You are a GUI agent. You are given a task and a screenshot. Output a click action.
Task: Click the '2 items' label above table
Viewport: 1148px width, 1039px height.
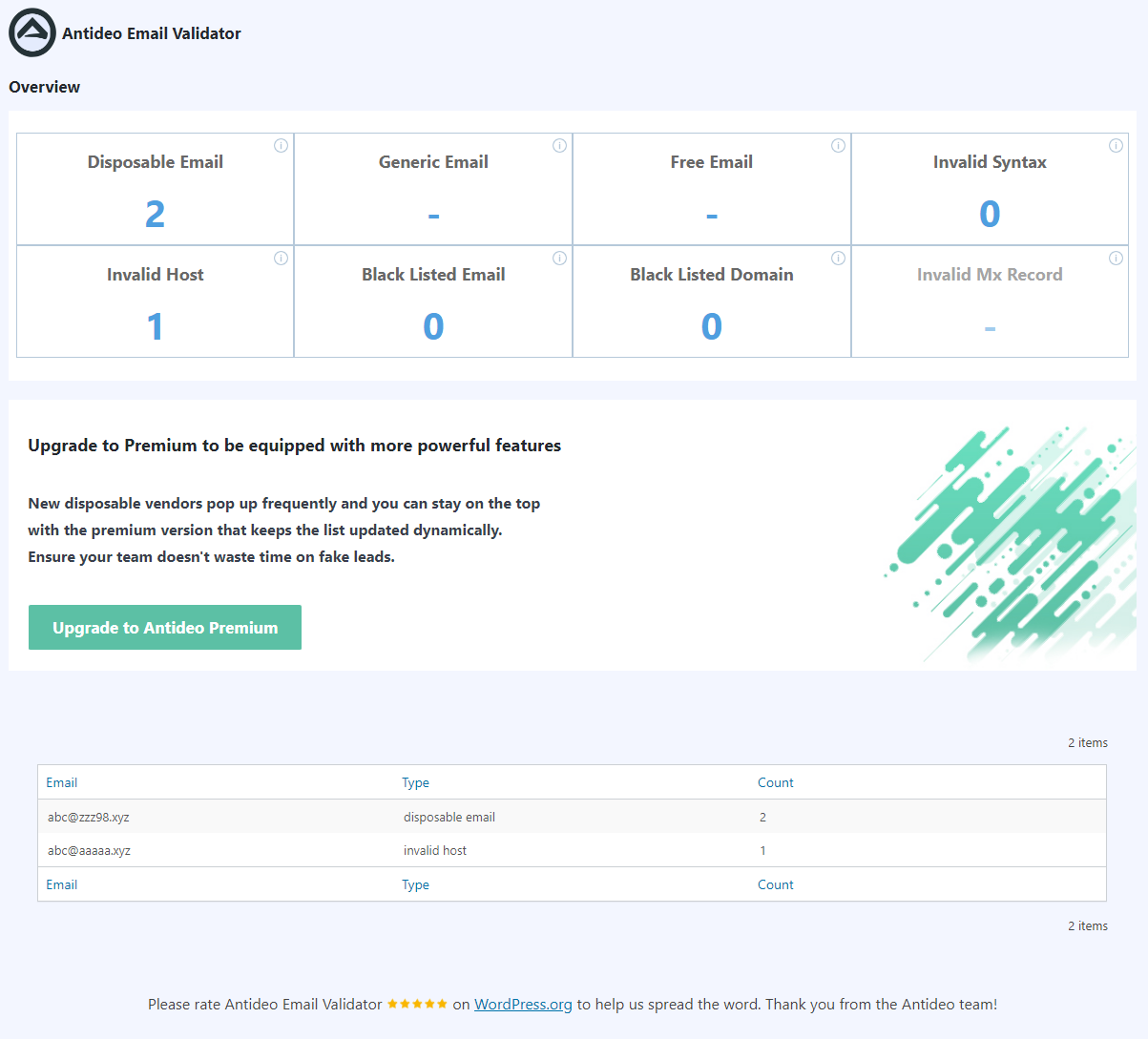[1088, 742]
